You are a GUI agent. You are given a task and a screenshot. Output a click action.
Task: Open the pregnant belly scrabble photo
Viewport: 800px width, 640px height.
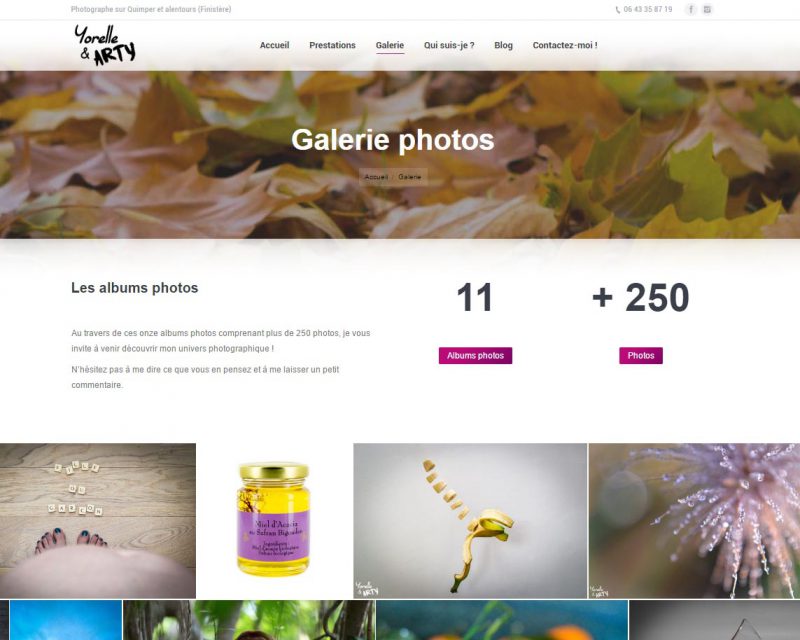point(98,521)
